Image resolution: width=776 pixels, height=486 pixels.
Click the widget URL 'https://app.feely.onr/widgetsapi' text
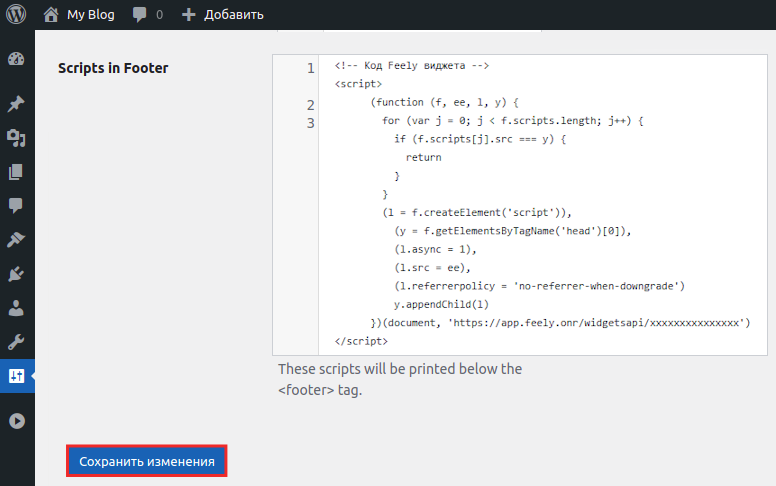tap(548, 323)
